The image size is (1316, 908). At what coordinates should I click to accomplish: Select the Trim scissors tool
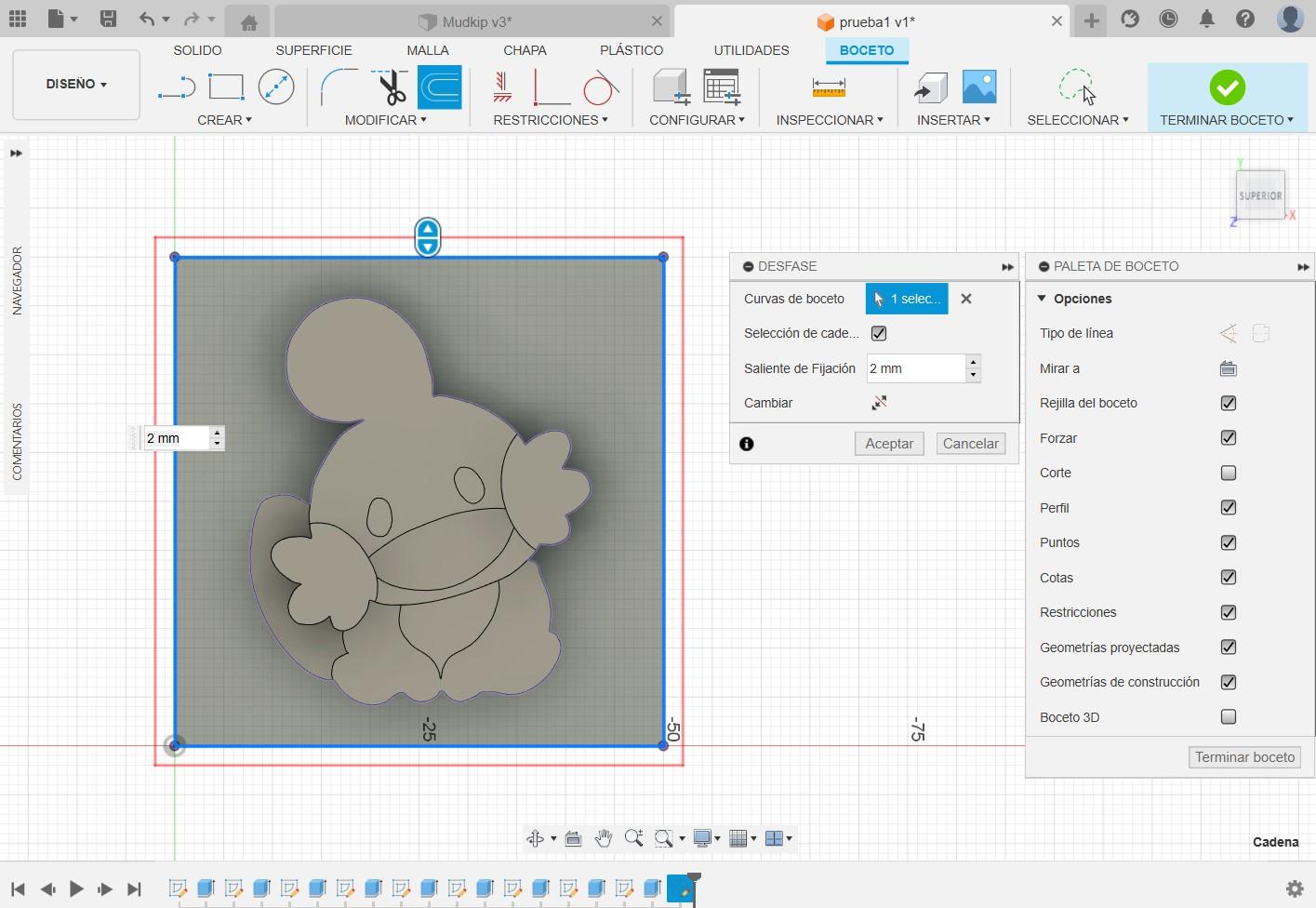[x=392, y=88]
